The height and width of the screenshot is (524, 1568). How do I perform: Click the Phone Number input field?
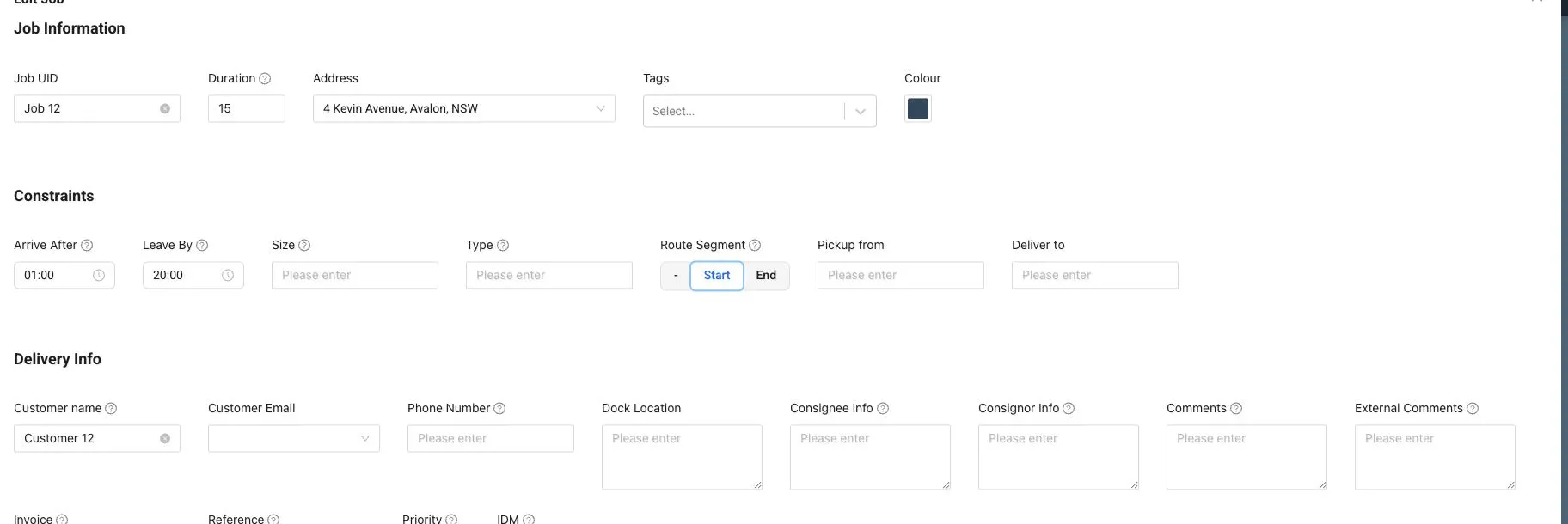tap(491, 438)
